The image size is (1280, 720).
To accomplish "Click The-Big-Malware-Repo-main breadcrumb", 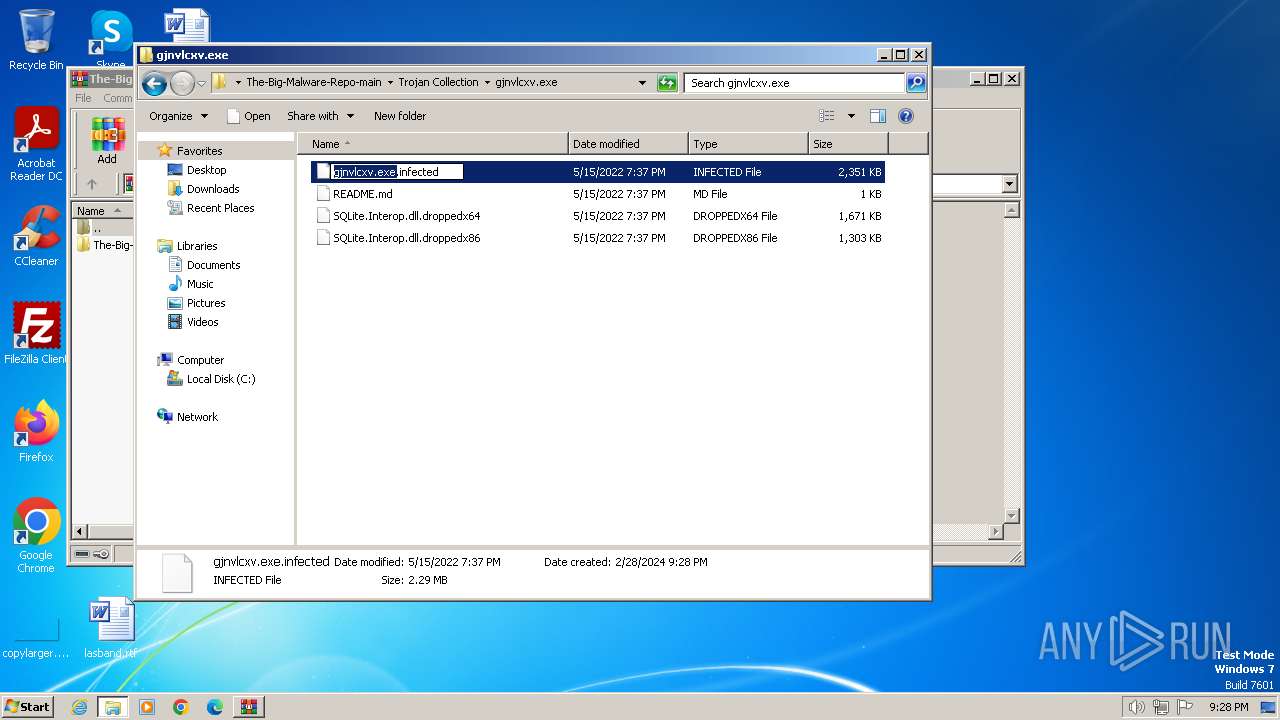I will (314, 83).
